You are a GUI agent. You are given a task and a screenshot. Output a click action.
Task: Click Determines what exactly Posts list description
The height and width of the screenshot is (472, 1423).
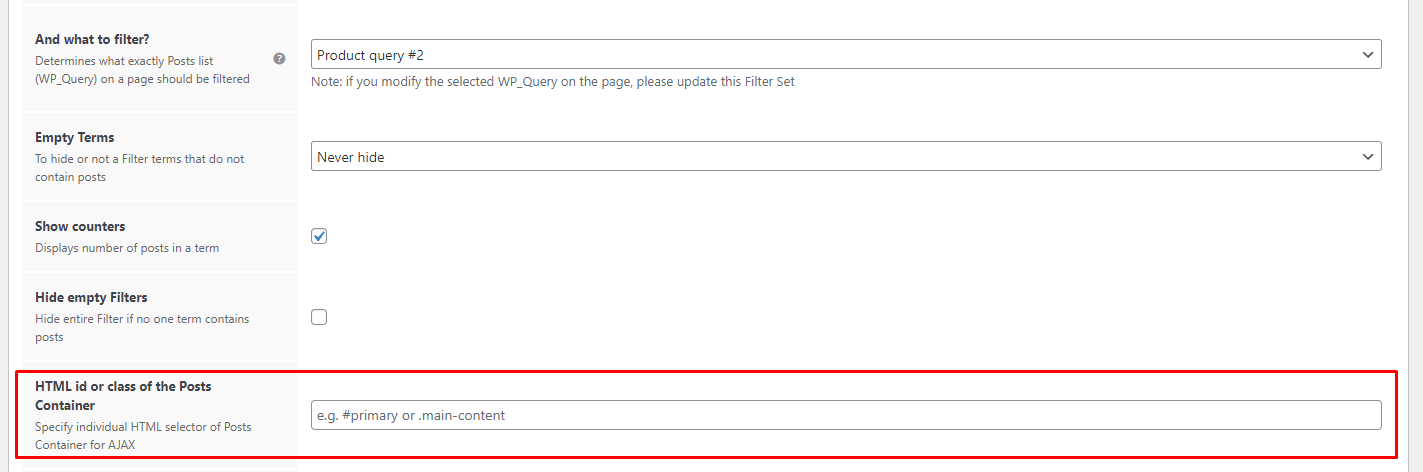(142, 70)
